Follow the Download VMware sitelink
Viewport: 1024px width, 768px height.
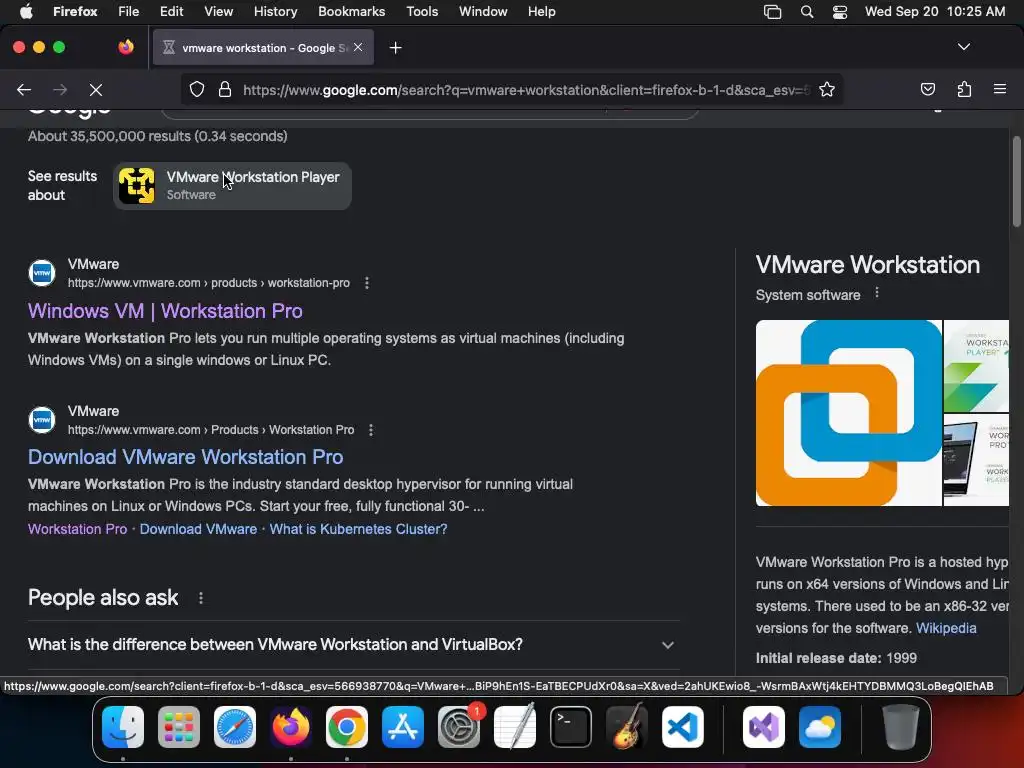(199, 529)
